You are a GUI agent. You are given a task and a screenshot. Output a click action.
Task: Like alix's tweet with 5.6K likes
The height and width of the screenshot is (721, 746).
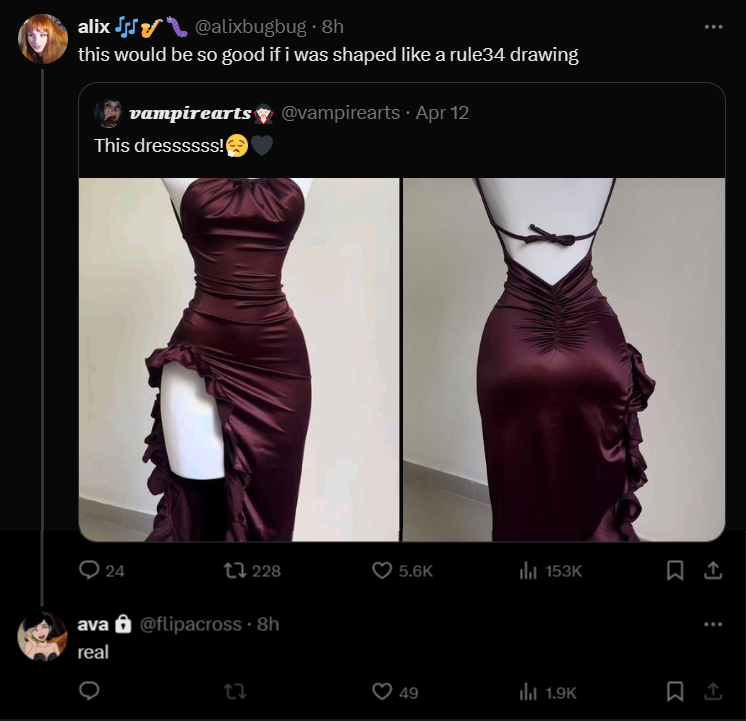coord(382,570)
